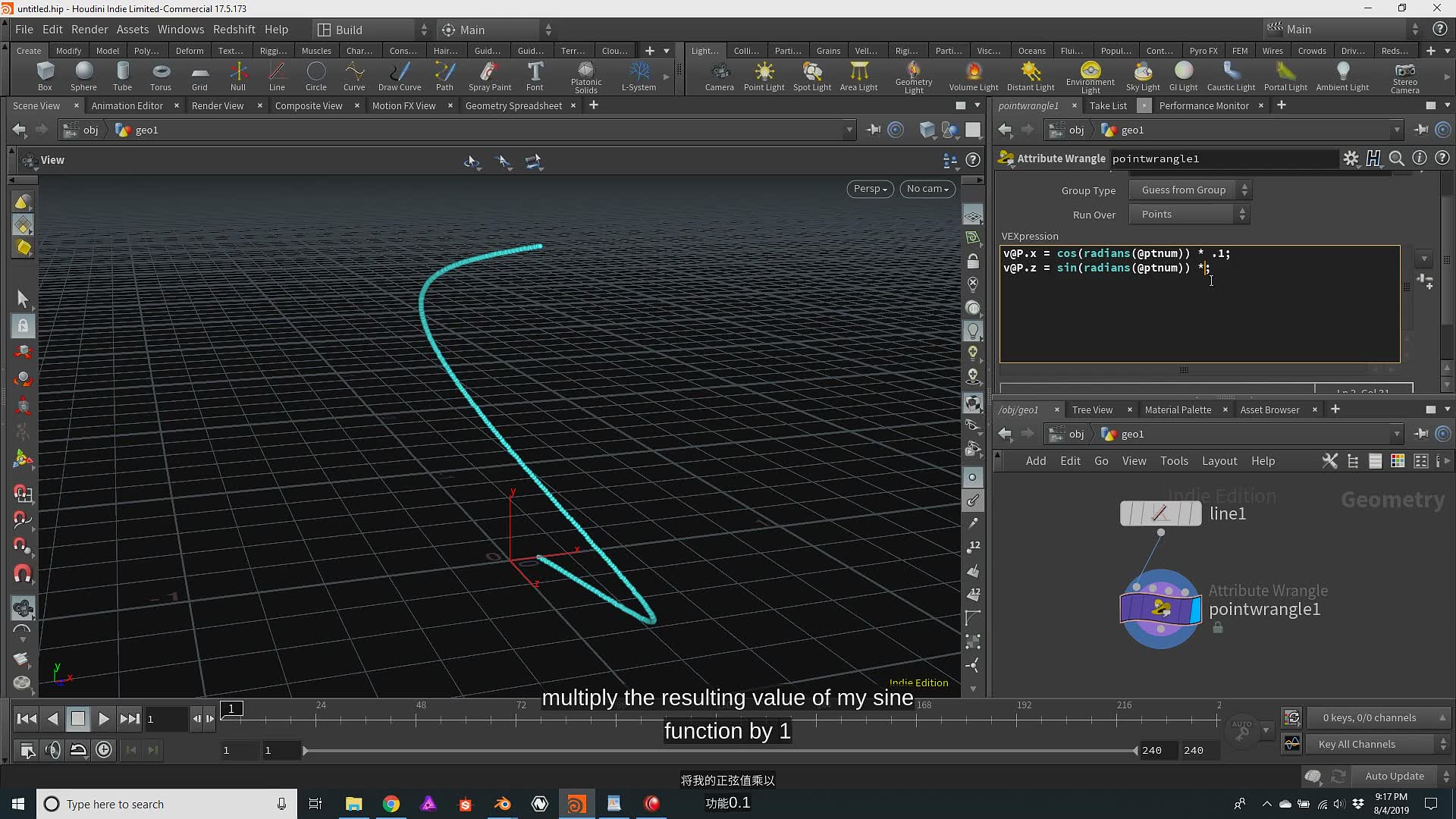Viewport: 1456px width, 819px height.
Task: Click the VEXpression code editor
Action: (1199, 303)
